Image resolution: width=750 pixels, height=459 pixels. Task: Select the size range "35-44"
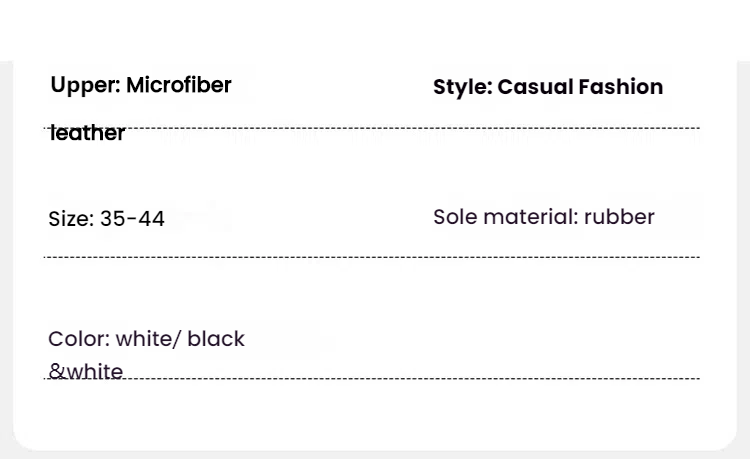(x=132, y=219)
